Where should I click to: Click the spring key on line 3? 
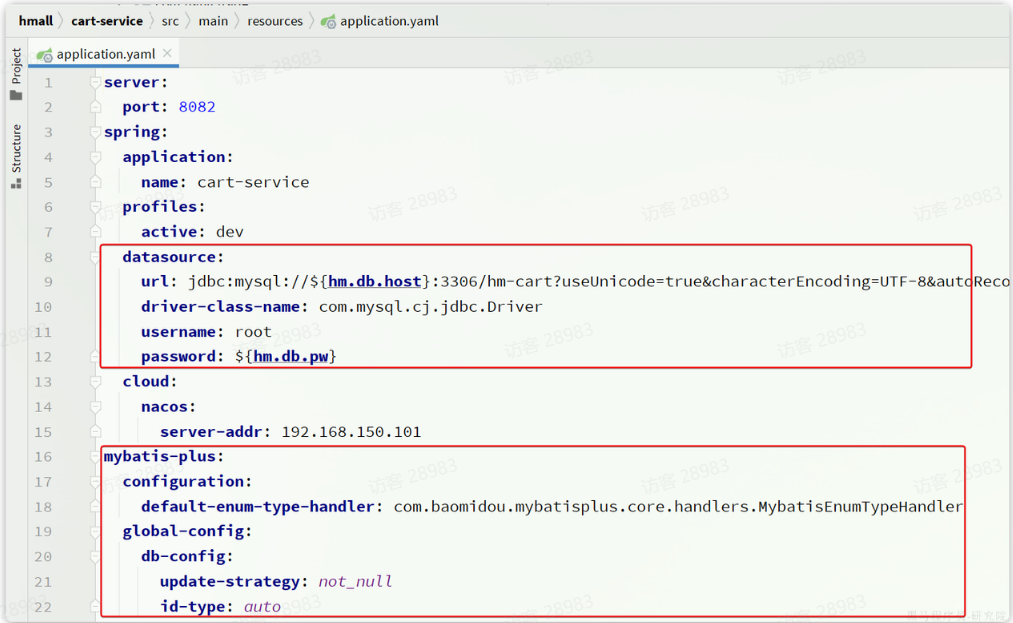click(x=131, y=132)
